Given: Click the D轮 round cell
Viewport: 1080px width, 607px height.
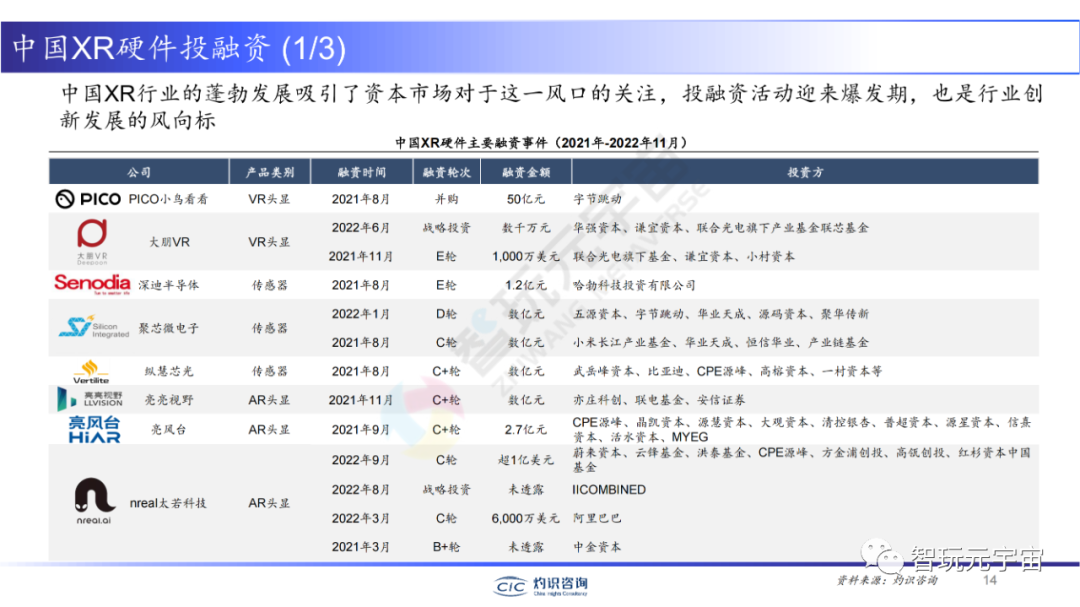Looking at the screenshot, I should tap(446, 313).
